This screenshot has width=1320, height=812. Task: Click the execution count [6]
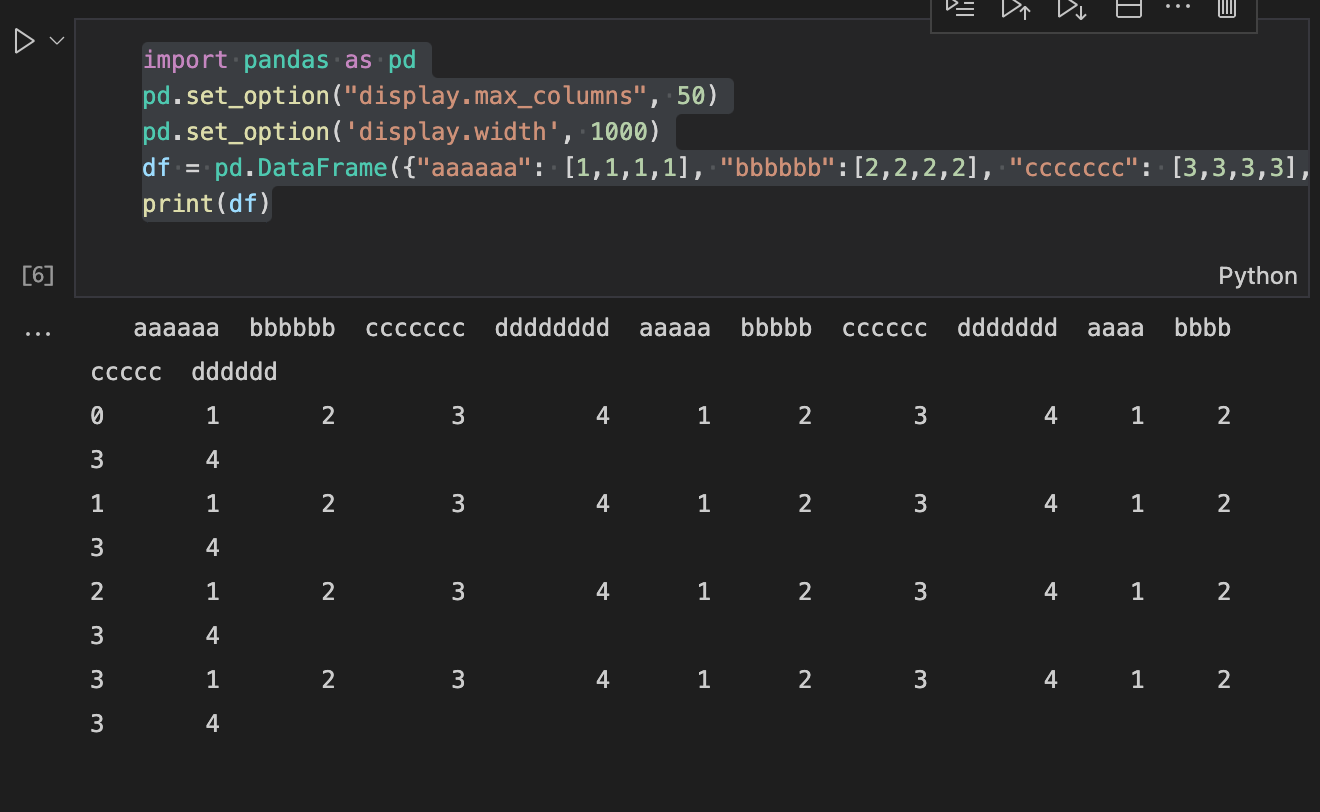(37, 275)
